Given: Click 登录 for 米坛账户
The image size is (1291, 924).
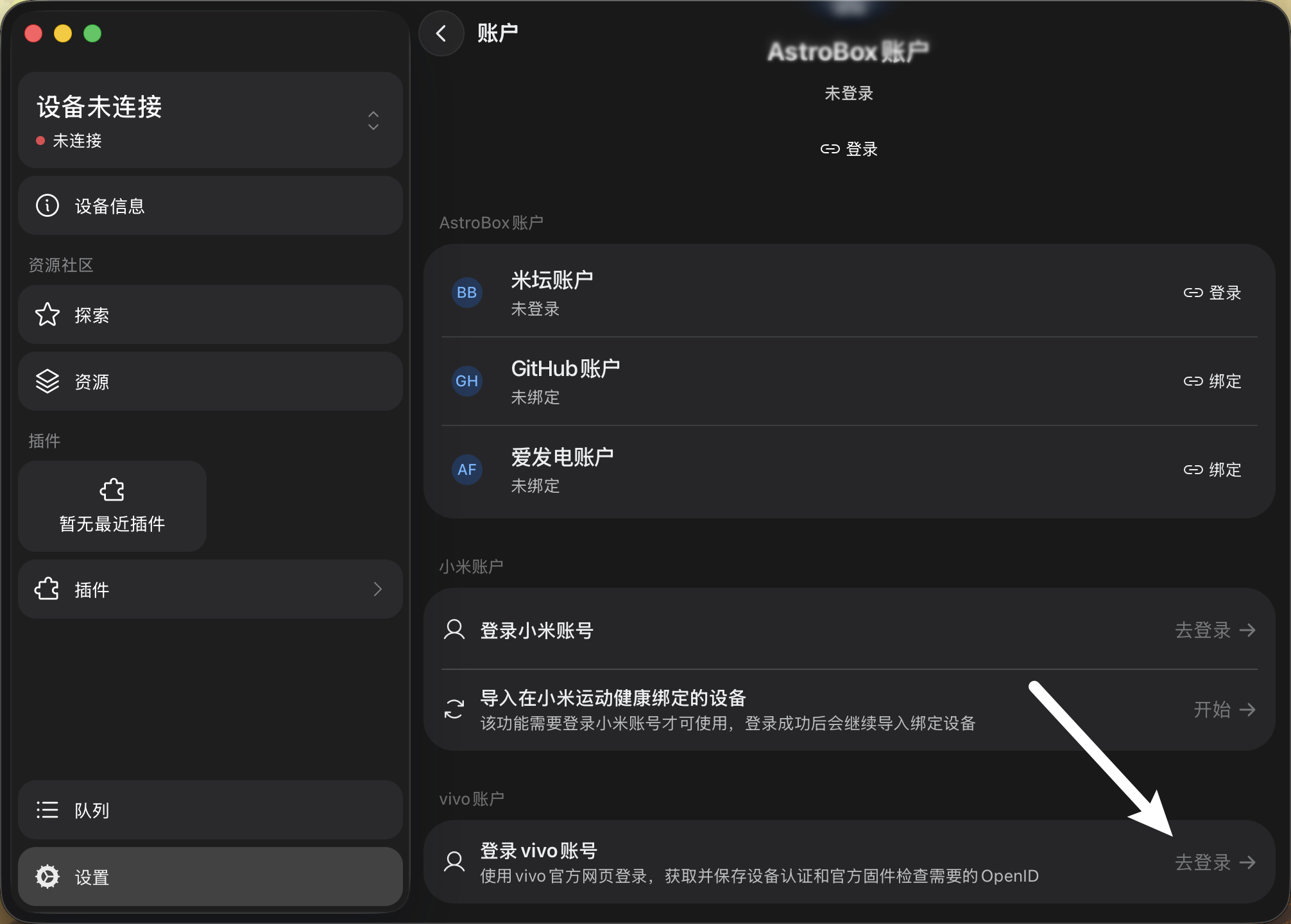Looking at the screenshot, I should click(1212, 293).
